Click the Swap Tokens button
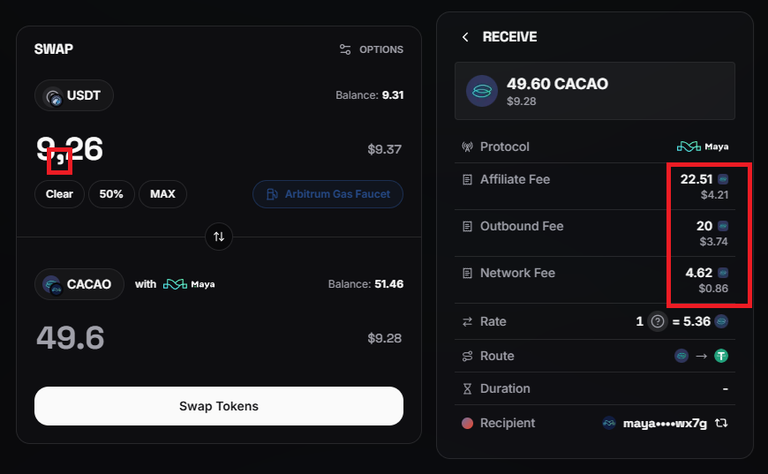Viewport: 768px width, 474px height. pyautogui.click(x=219, y=406)
